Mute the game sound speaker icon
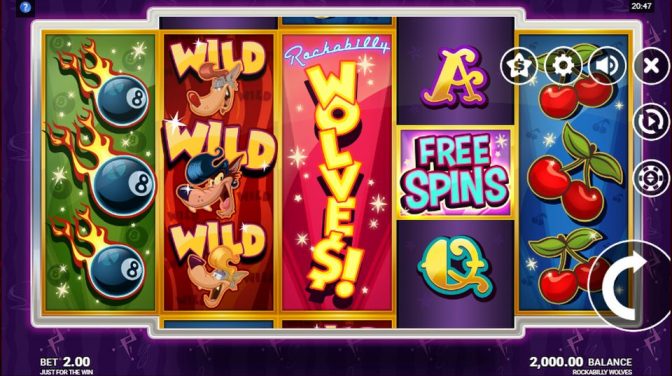 pos(607,66)
